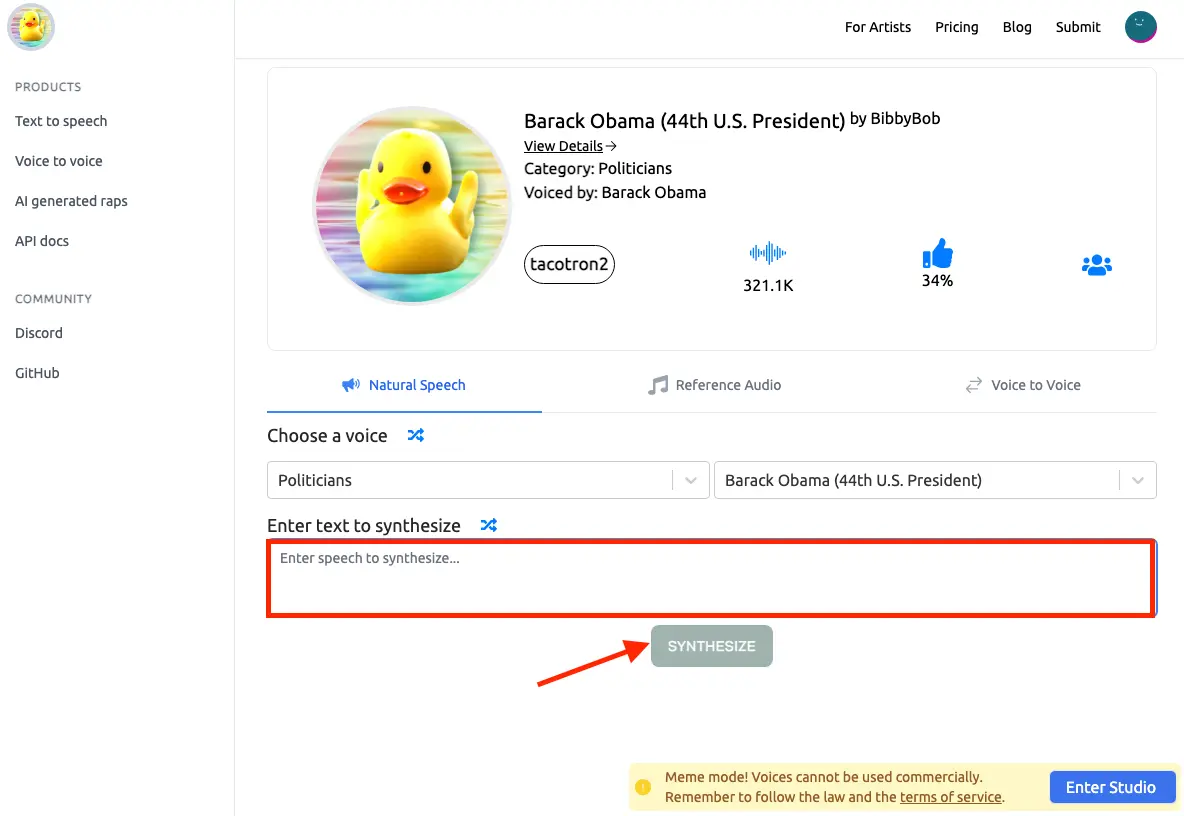Click the SYNTHESIZE button

[711, 646]
